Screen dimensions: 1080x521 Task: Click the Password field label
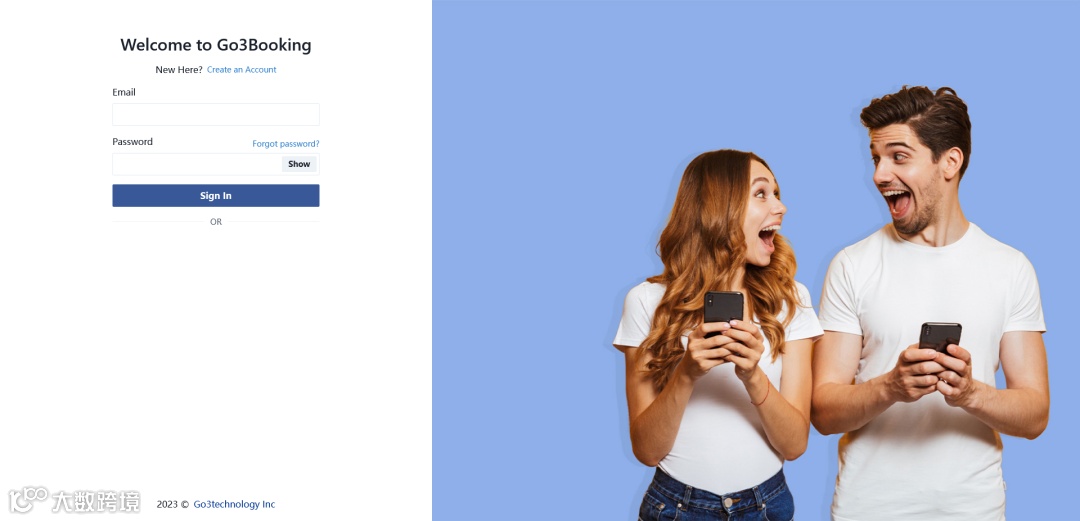pyautogui.click(x=132, y=142)
